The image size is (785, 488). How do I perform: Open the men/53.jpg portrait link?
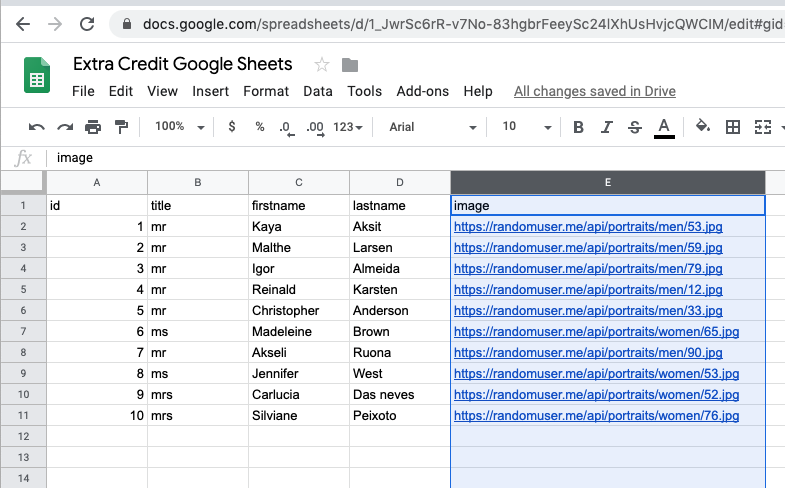point(588,226)
